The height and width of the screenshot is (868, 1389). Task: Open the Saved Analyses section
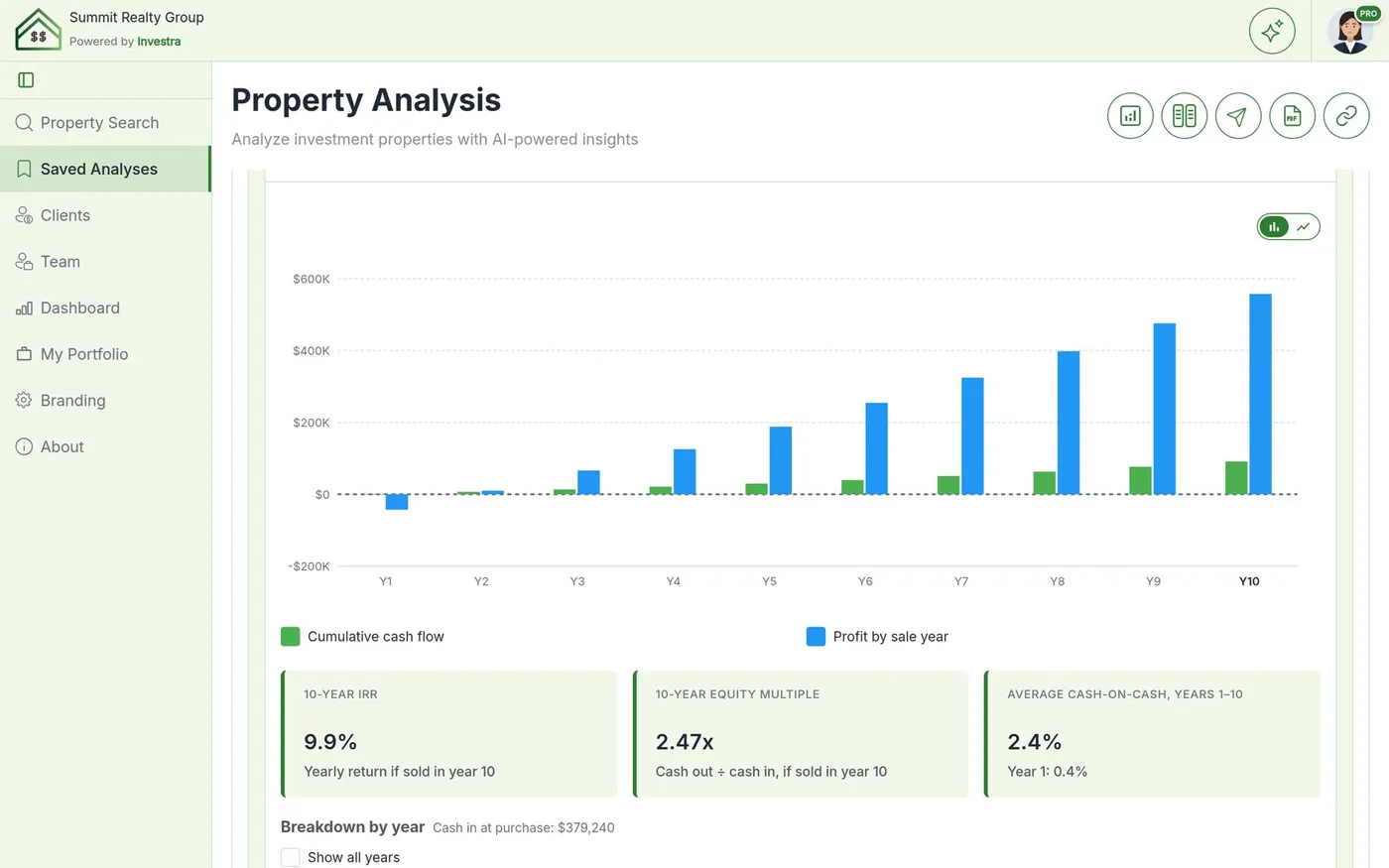tap(105, 170)
